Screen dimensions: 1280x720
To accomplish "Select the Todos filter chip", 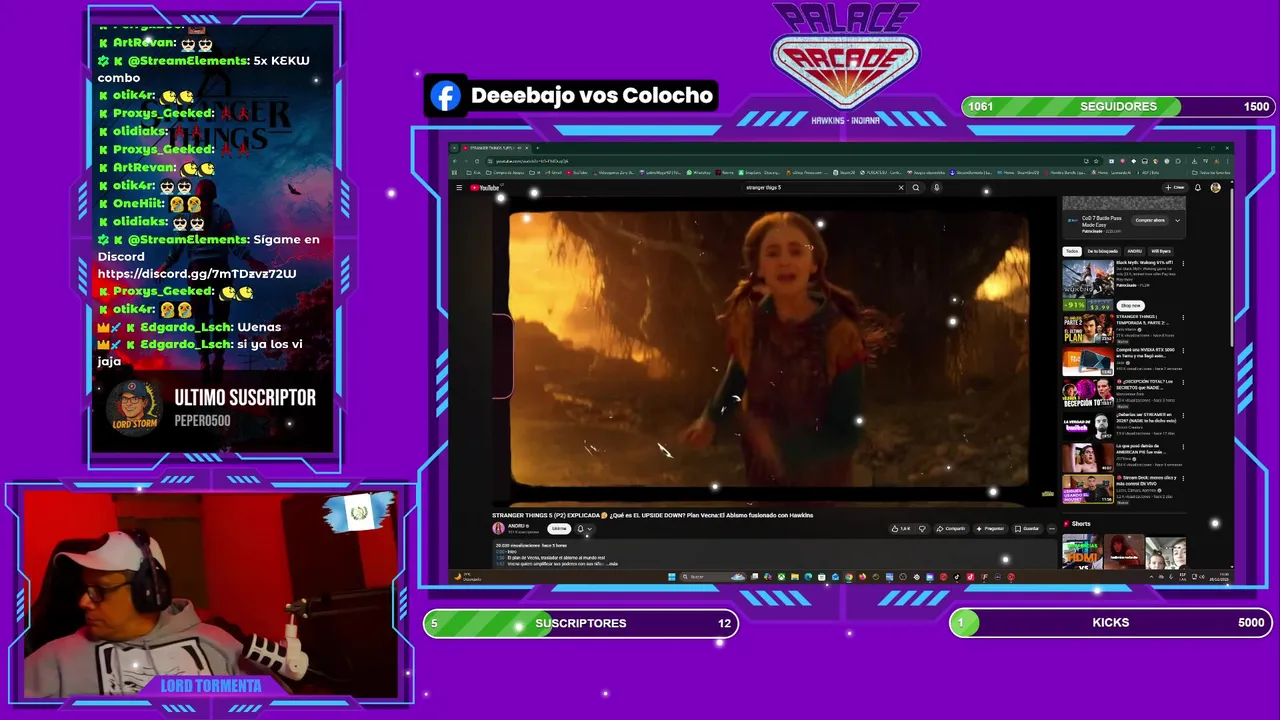I will pos(1072,251).
